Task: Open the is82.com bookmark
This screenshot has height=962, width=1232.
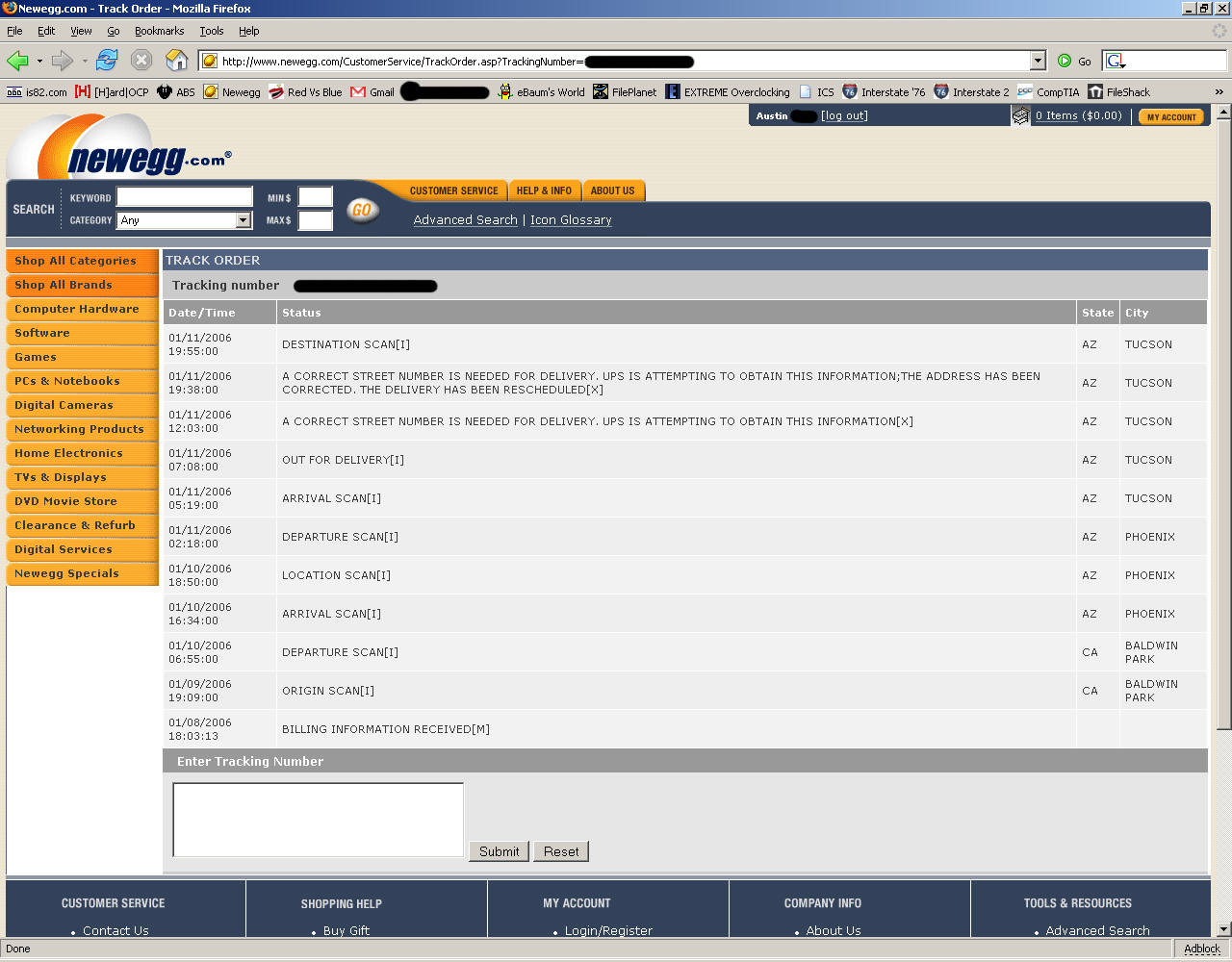Action: (37, 92)
